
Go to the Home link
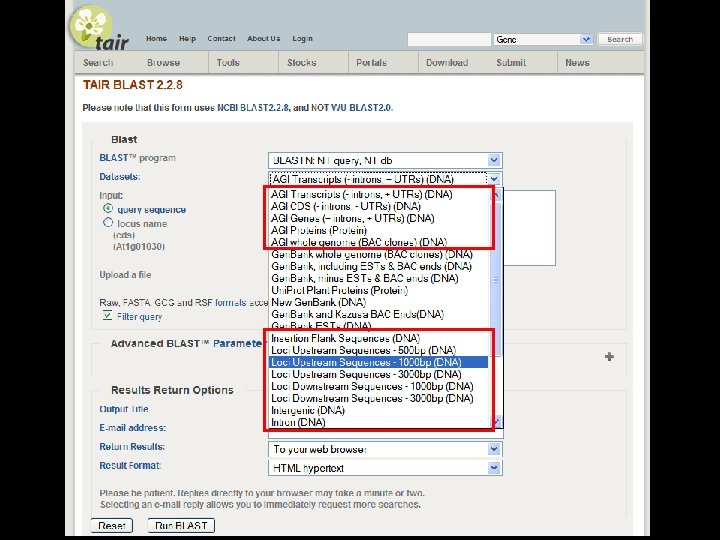[156, 39]
